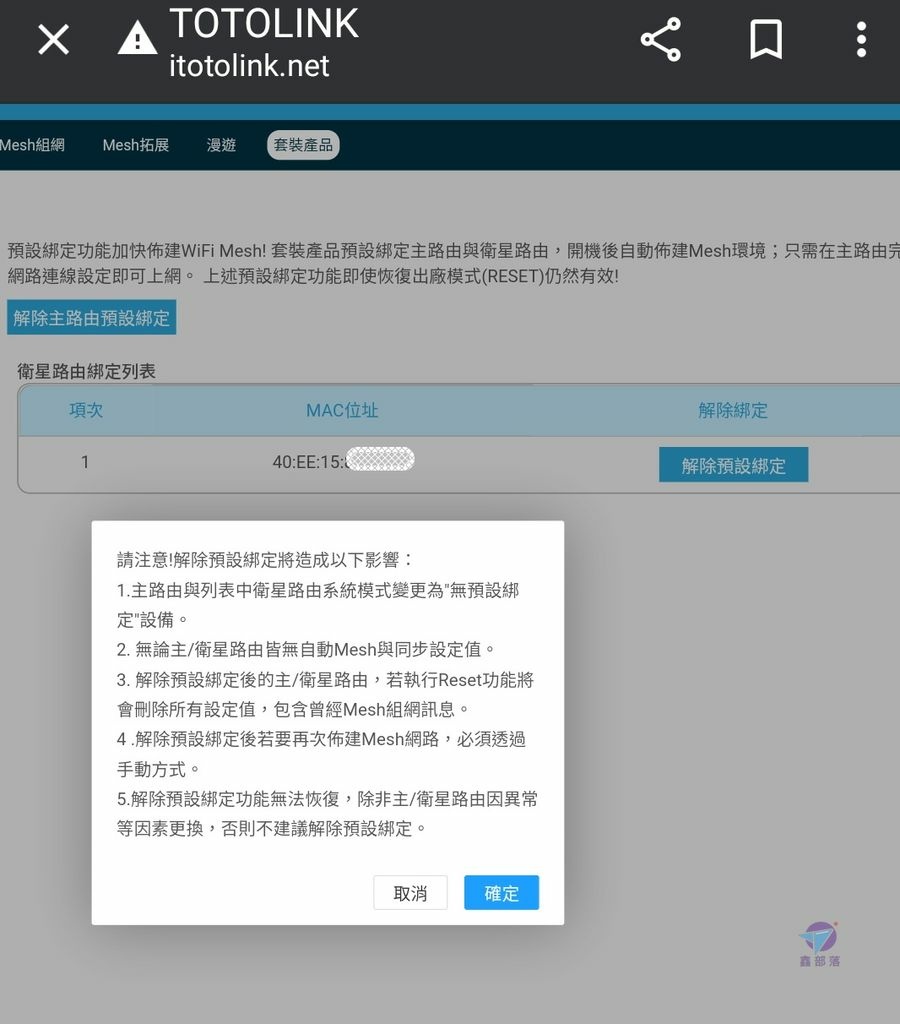900x1024 pixels.
Task: Click the 解除綁定 column header
Action: (733, 410)
